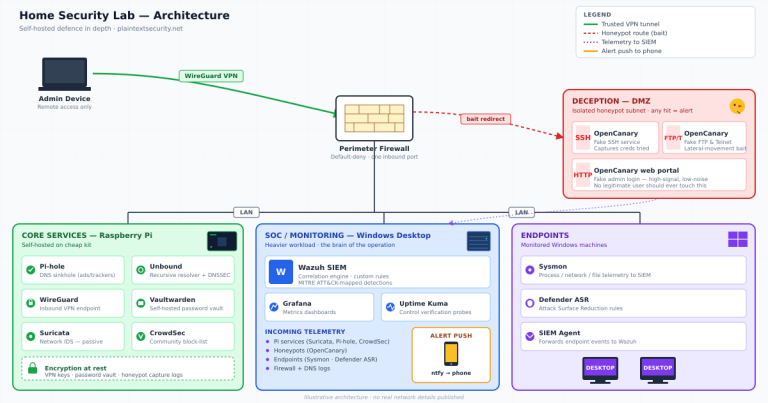Click the second DESKTOP monitor icon
This screenshot has height=403, width=768.
click(x=658, y=370)
